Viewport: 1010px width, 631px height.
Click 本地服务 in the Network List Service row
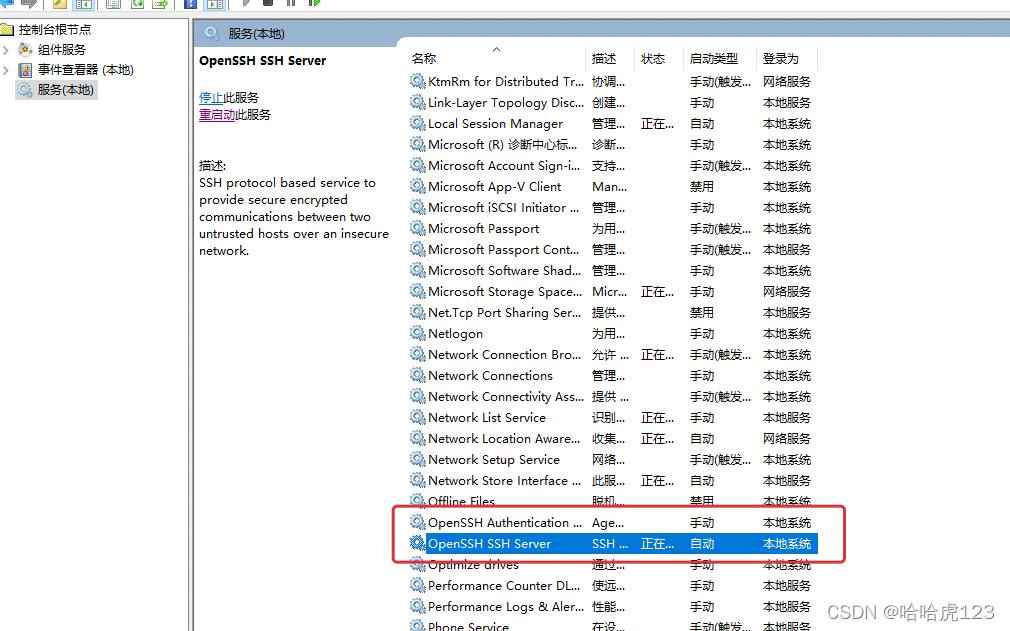click(x=786, y=417)
